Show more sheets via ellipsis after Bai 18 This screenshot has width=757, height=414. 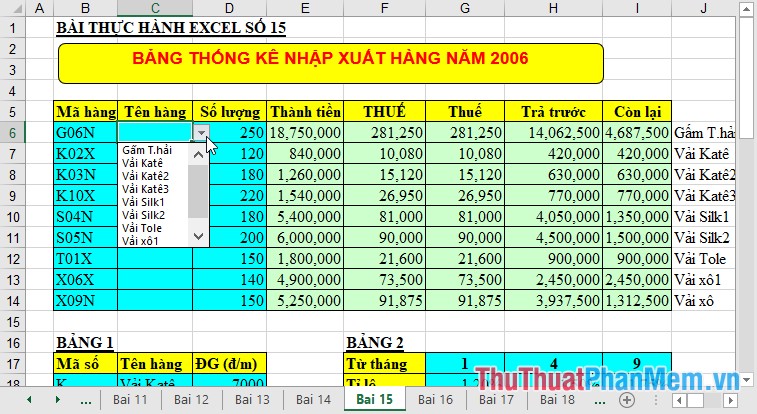(x=600, y=400)
